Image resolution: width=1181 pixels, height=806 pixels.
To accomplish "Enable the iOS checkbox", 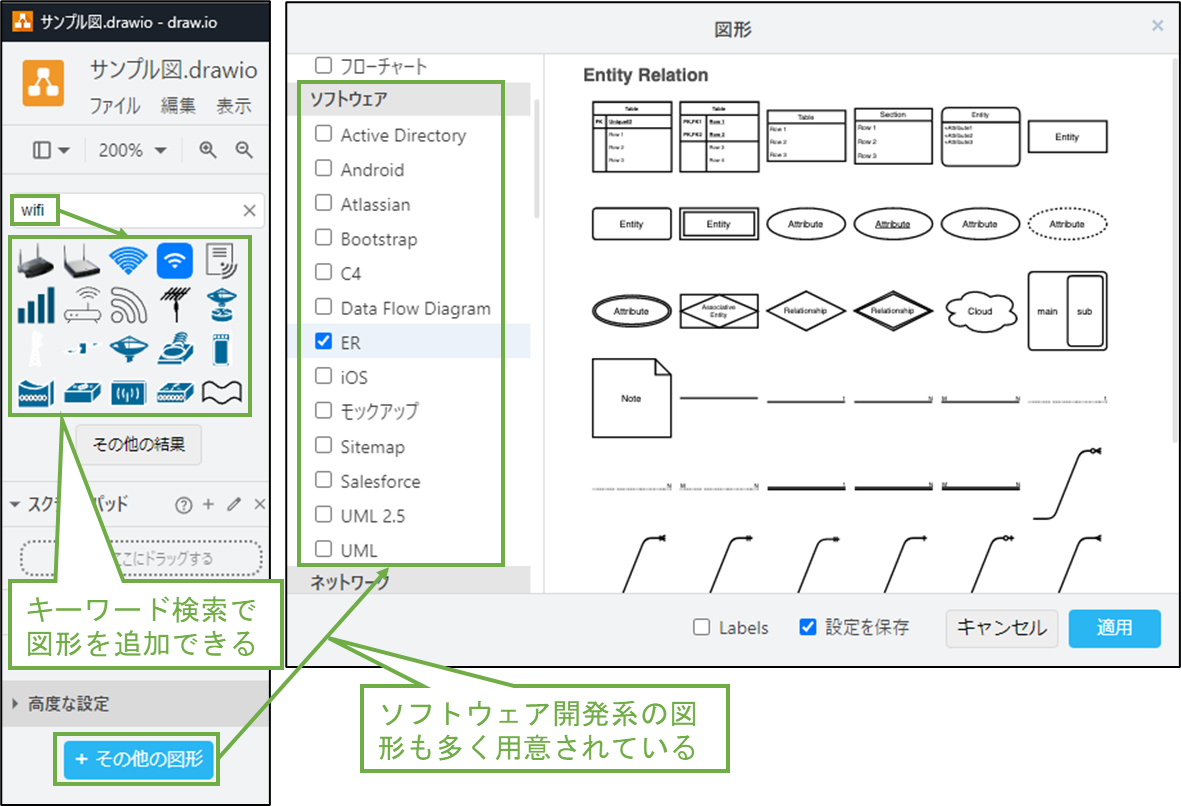I will (x=323, y=376).
